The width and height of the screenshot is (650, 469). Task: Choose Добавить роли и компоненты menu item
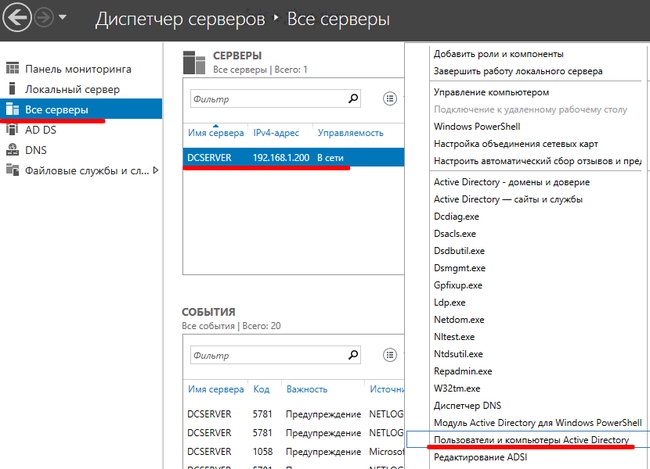point(499,54)
